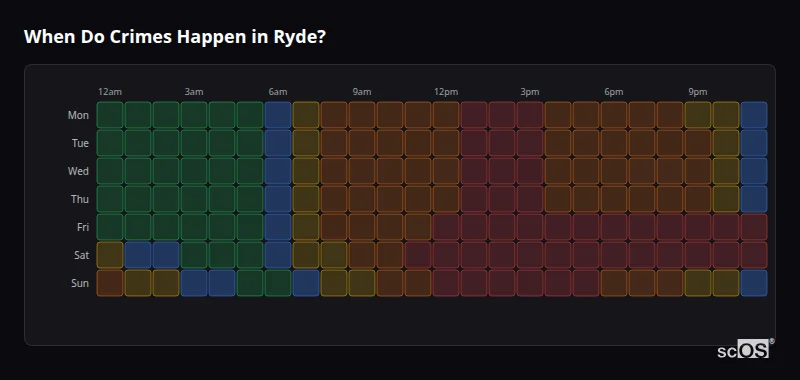The width and height of the screenshot is (800, 380).
Task: Click the Thursday 9am orange cell
Action: pos(362,199)
